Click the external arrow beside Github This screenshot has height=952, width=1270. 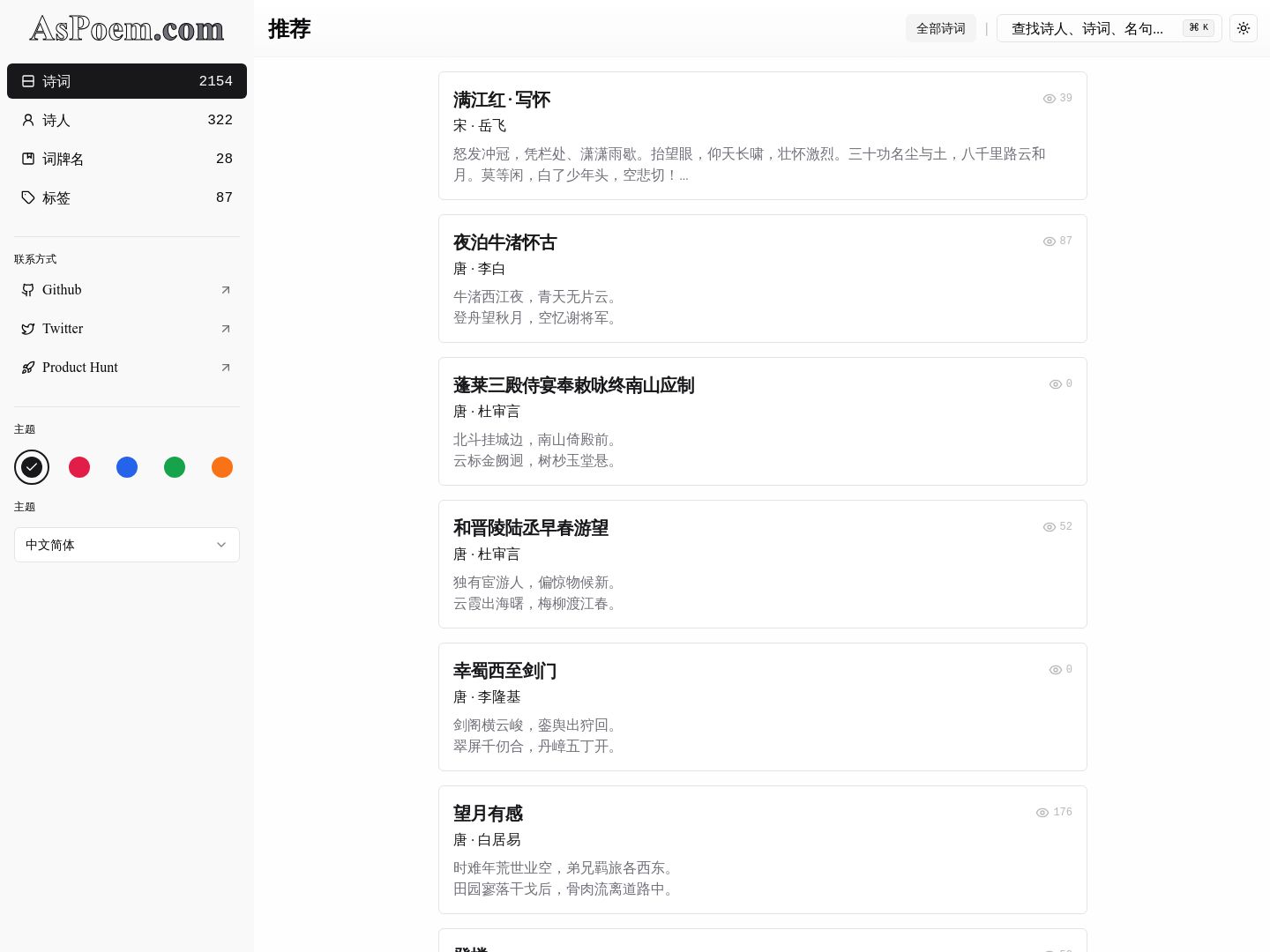(x=226, y=290)
